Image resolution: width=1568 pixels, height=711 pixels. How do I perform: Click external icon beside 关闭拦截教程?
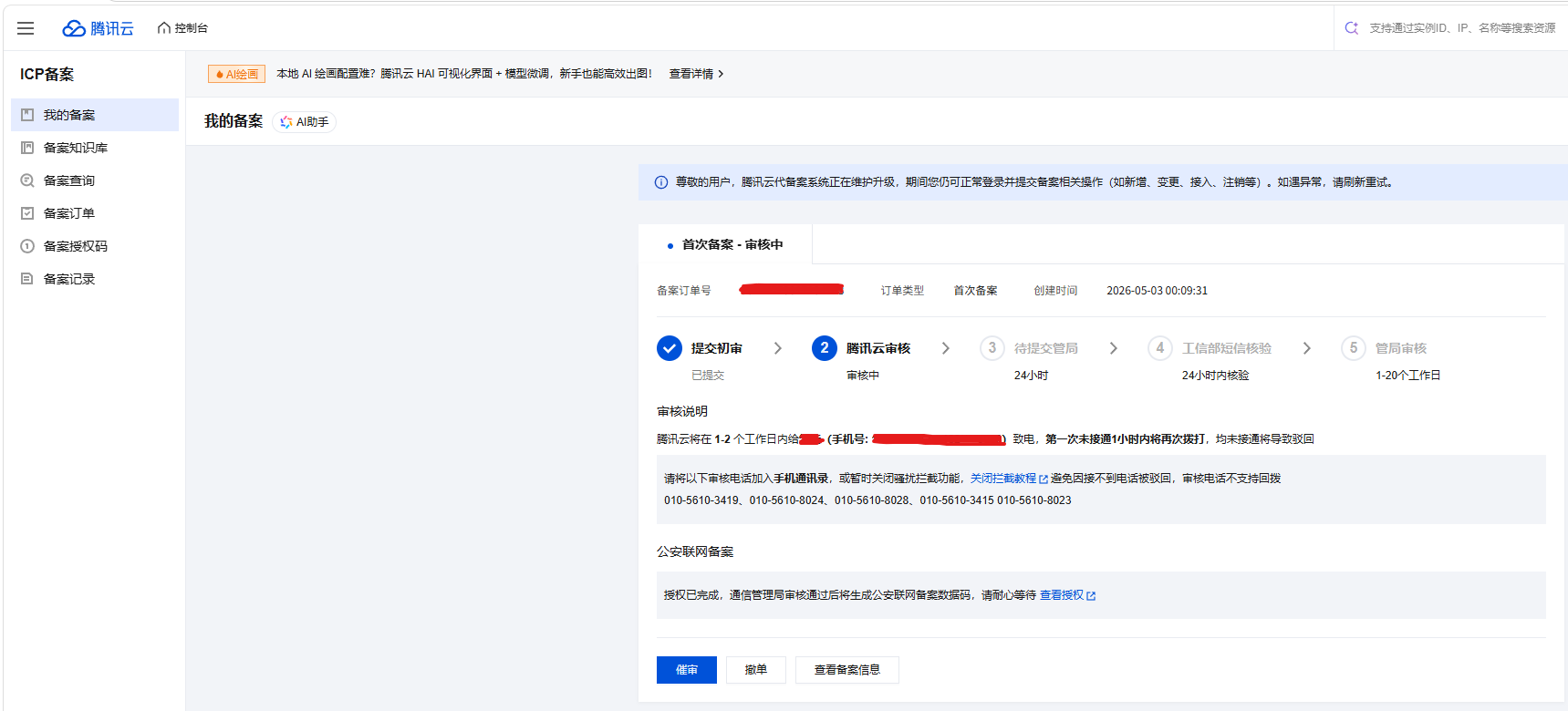click(x=1044, y=479)
